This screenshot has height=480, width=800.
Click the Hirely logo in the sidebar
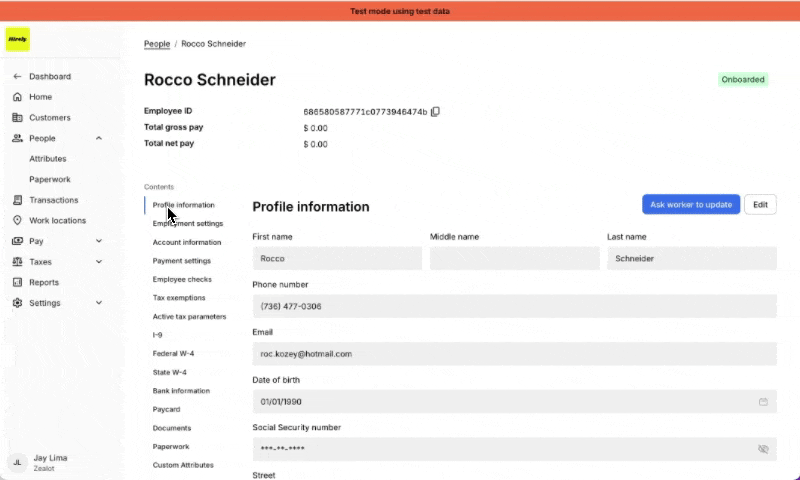coord(18,39)
